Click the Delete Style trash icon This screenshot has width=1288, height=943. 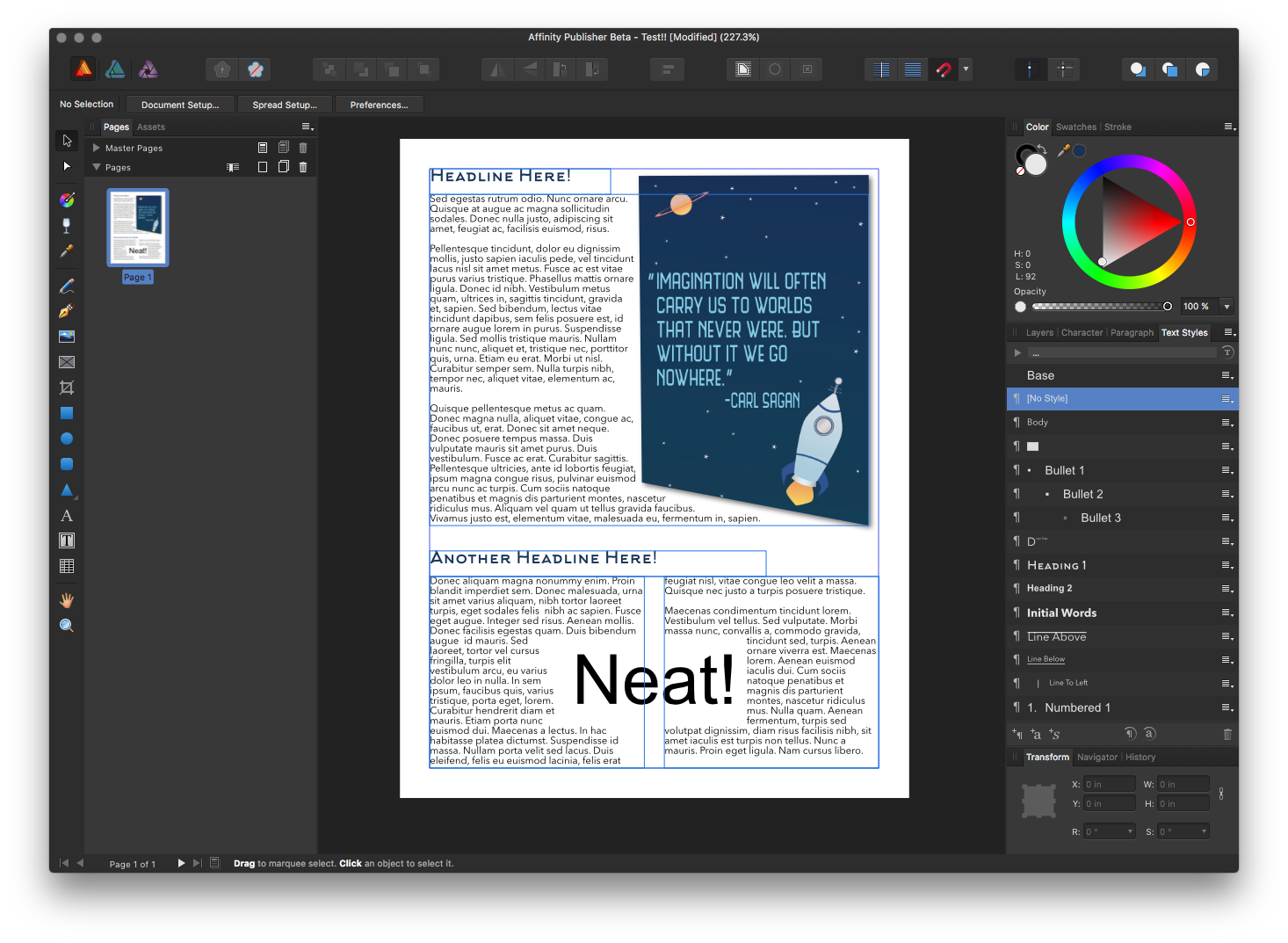pyautogui.click(x=1227, y=734)
